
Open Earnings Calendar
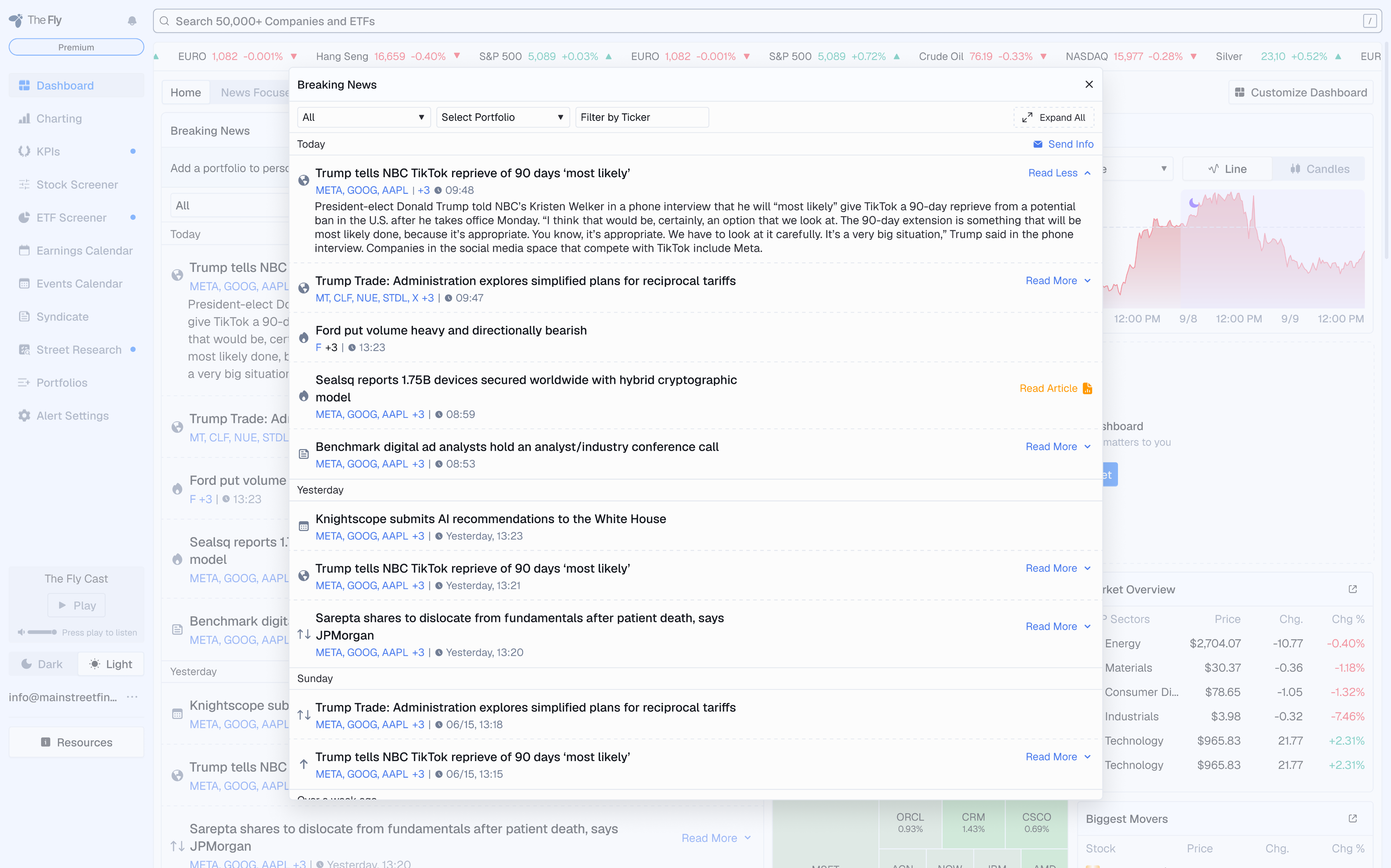point(76,250)
